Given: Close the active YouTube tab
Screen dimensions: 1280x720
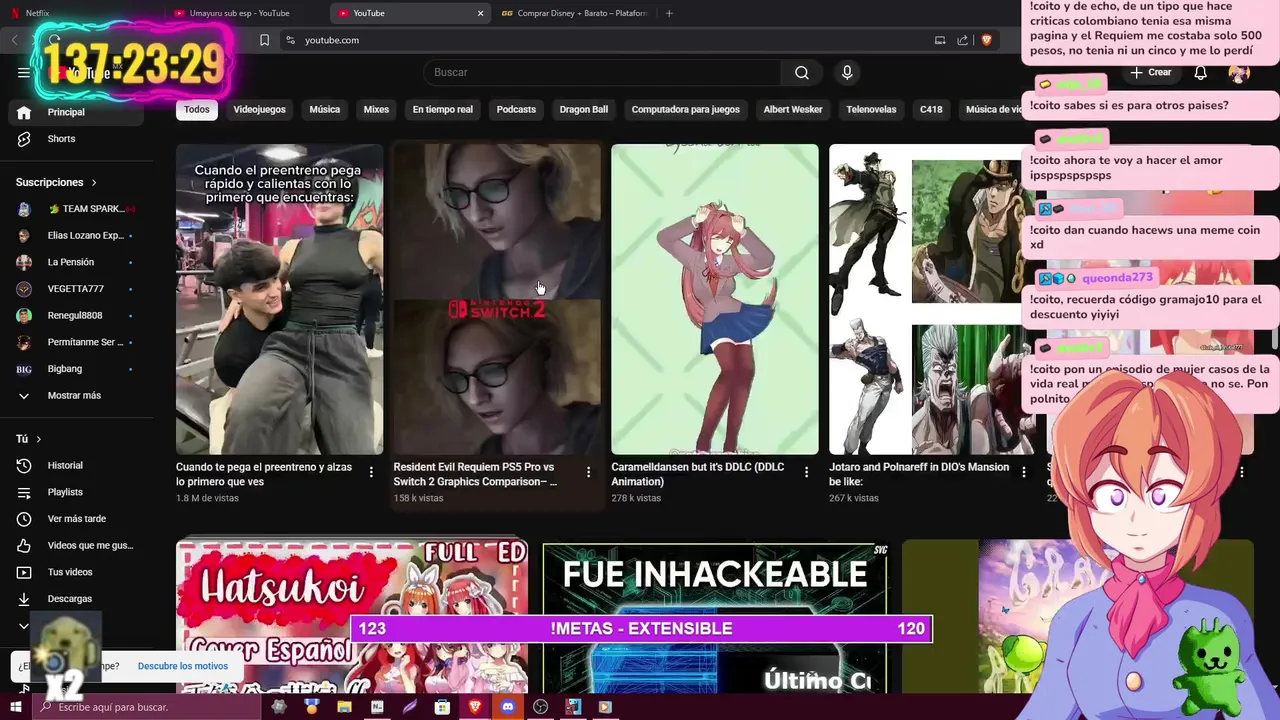Looking at the screenshot, I should click(x=480, y=13).
